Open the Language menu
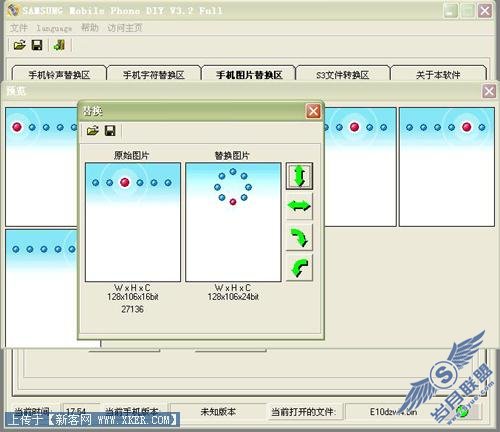The height and width of the screenshot is (432, 500). 54,28
